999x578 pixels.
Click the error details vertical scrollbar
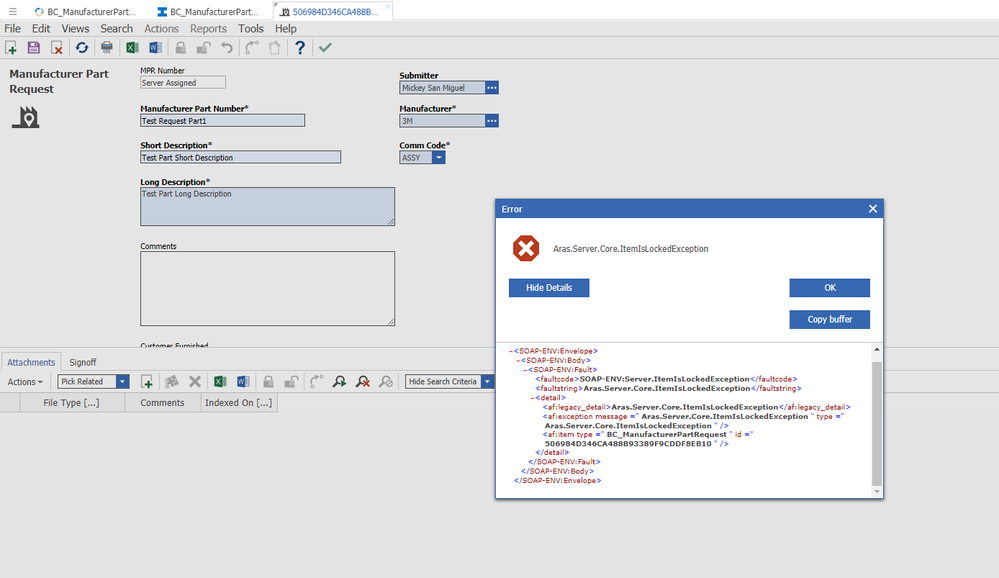click(877, 420)
